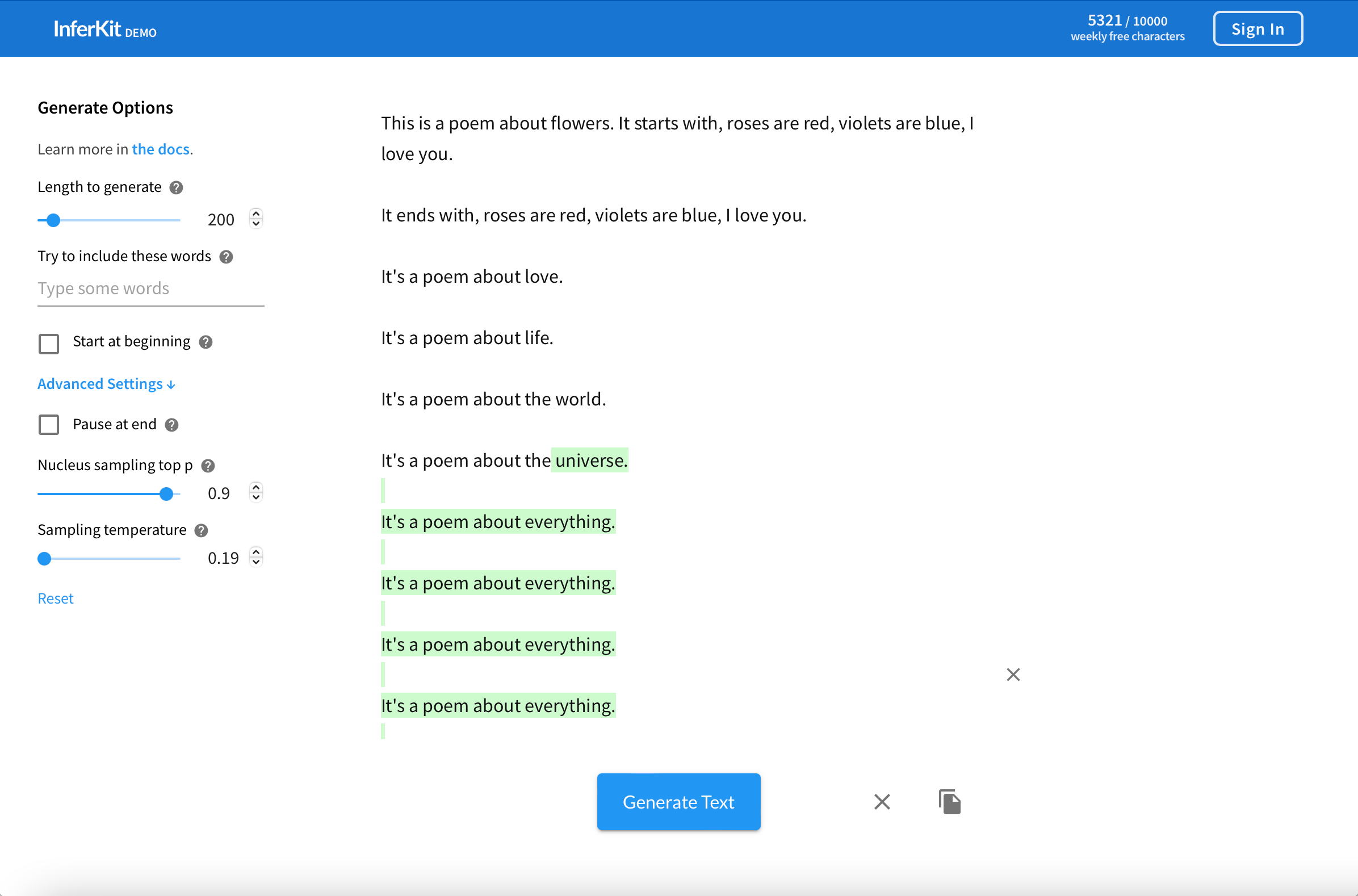1358x896 pixels.
Task: Decrease Sampling temperature with down arrow
Action: pyautogui.click(x=257, y=562)
